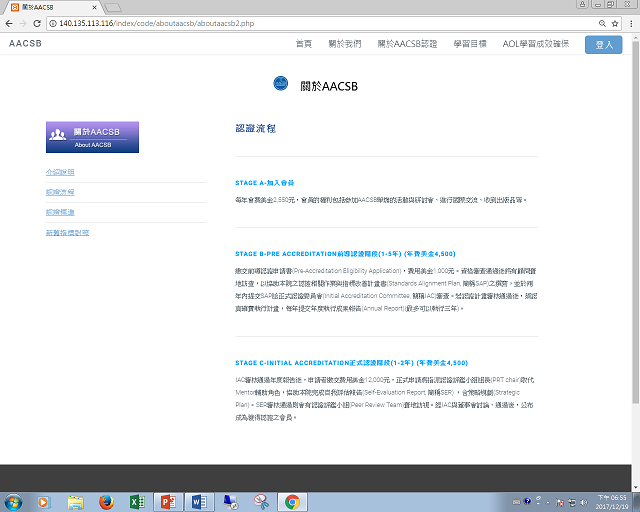Close the 關於AACSB browser tab

[x=94, y=7]
